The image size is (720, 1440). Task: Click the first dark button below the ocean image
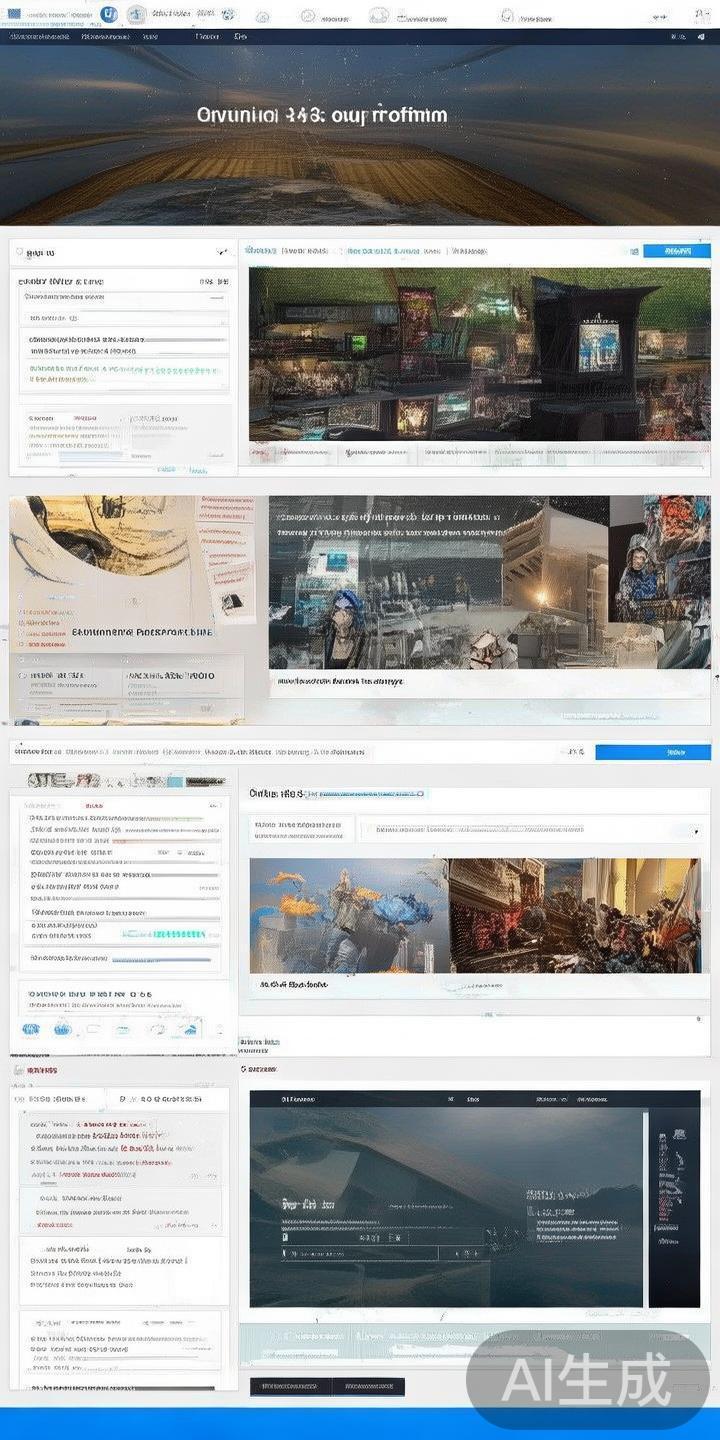pyautogui.click(x=290, y=1386)
